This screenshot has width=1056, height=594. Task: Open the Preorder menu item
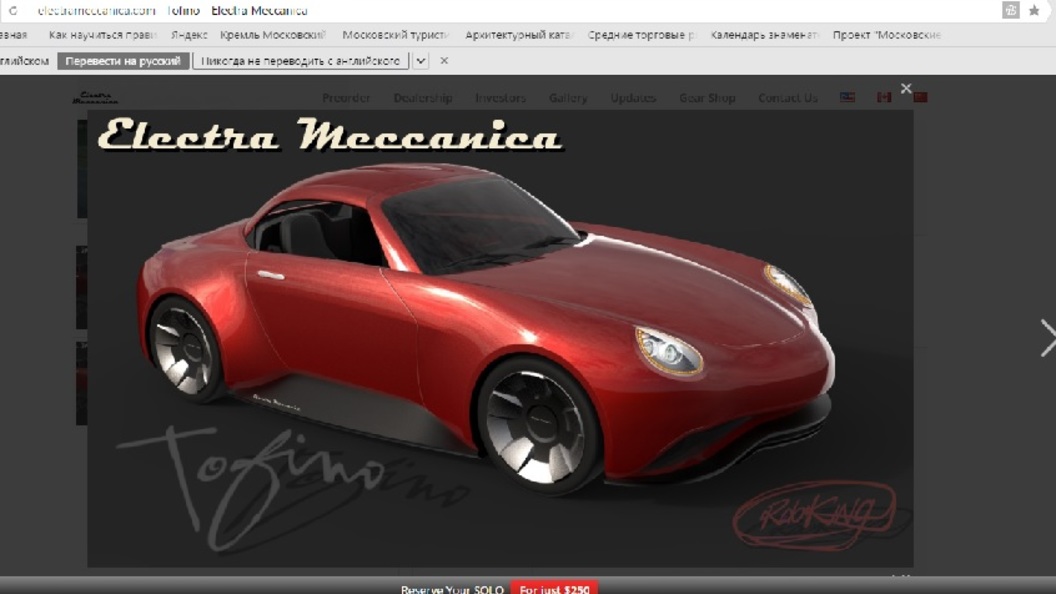[346, 98]
